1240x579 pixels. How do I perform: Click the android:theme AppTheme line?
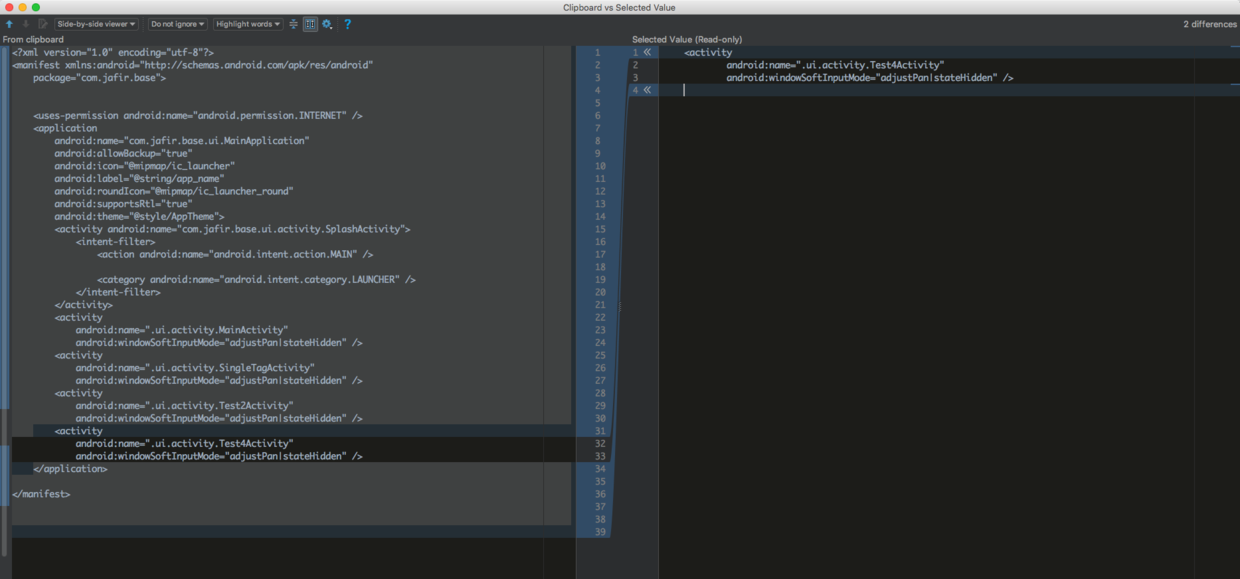click(x=139, y=216)
